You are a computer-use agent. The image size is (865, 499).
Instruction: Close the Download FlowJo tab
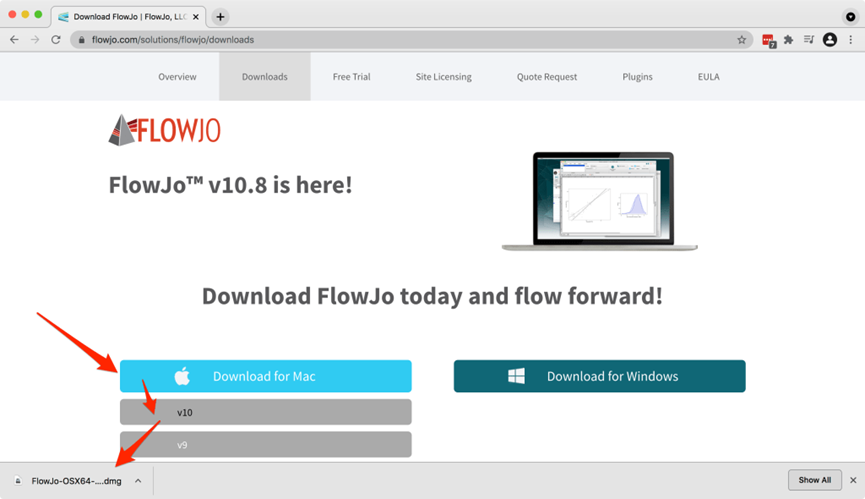pyautogui.click(x=196, y=17)
